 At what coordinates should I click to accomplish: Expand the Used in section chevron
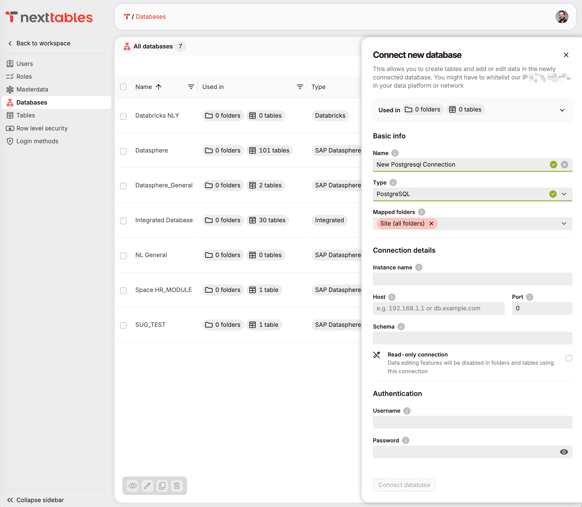click(x=562, y=110)
